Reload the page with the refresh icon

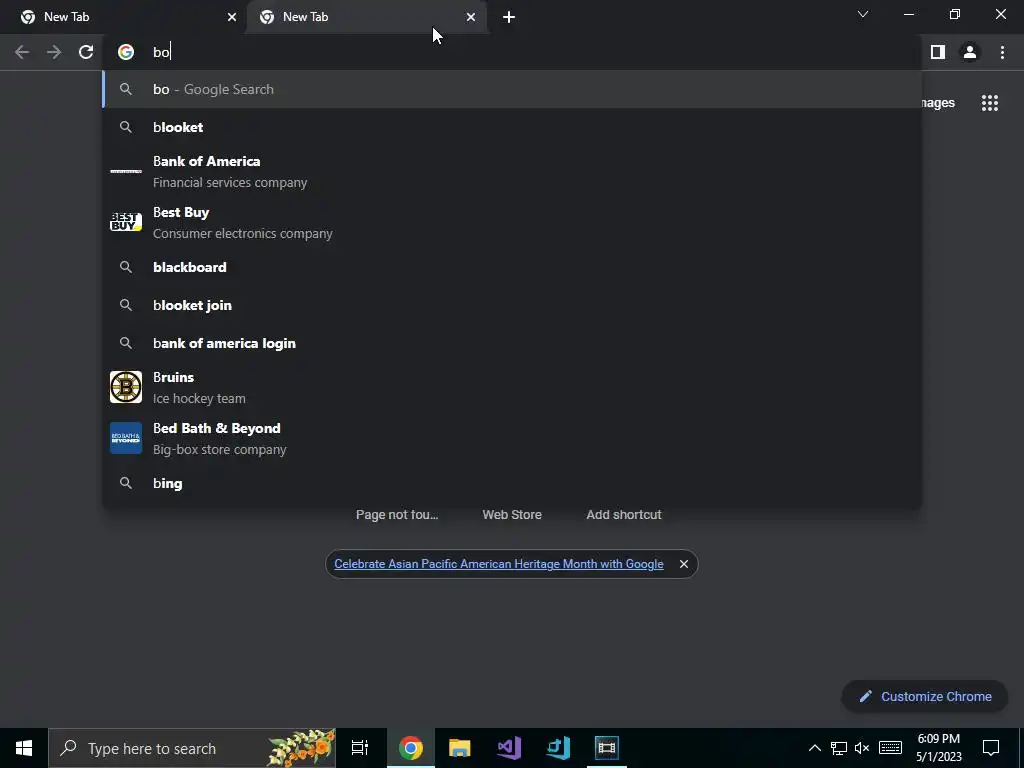click(86, 52)
